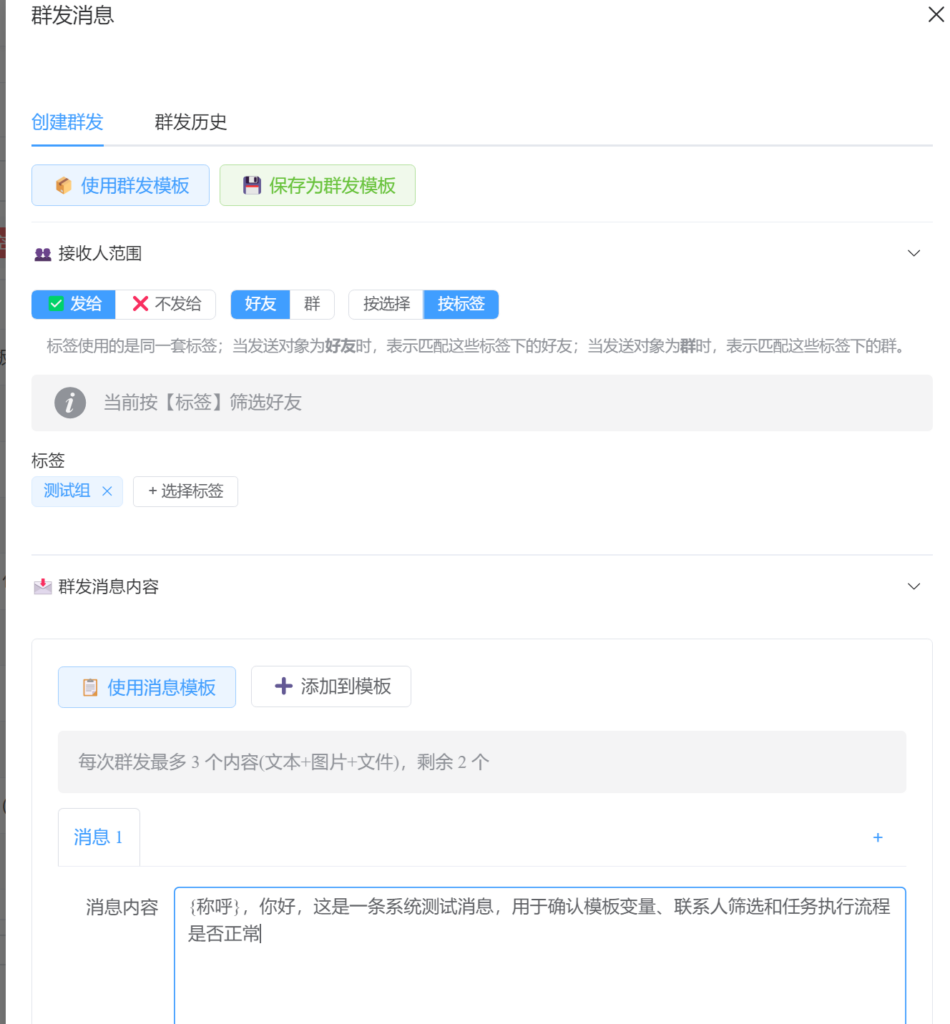Select the 按标签 filter mode
950x1024 pixels.
pyautogui.click(x=461, y=304)
